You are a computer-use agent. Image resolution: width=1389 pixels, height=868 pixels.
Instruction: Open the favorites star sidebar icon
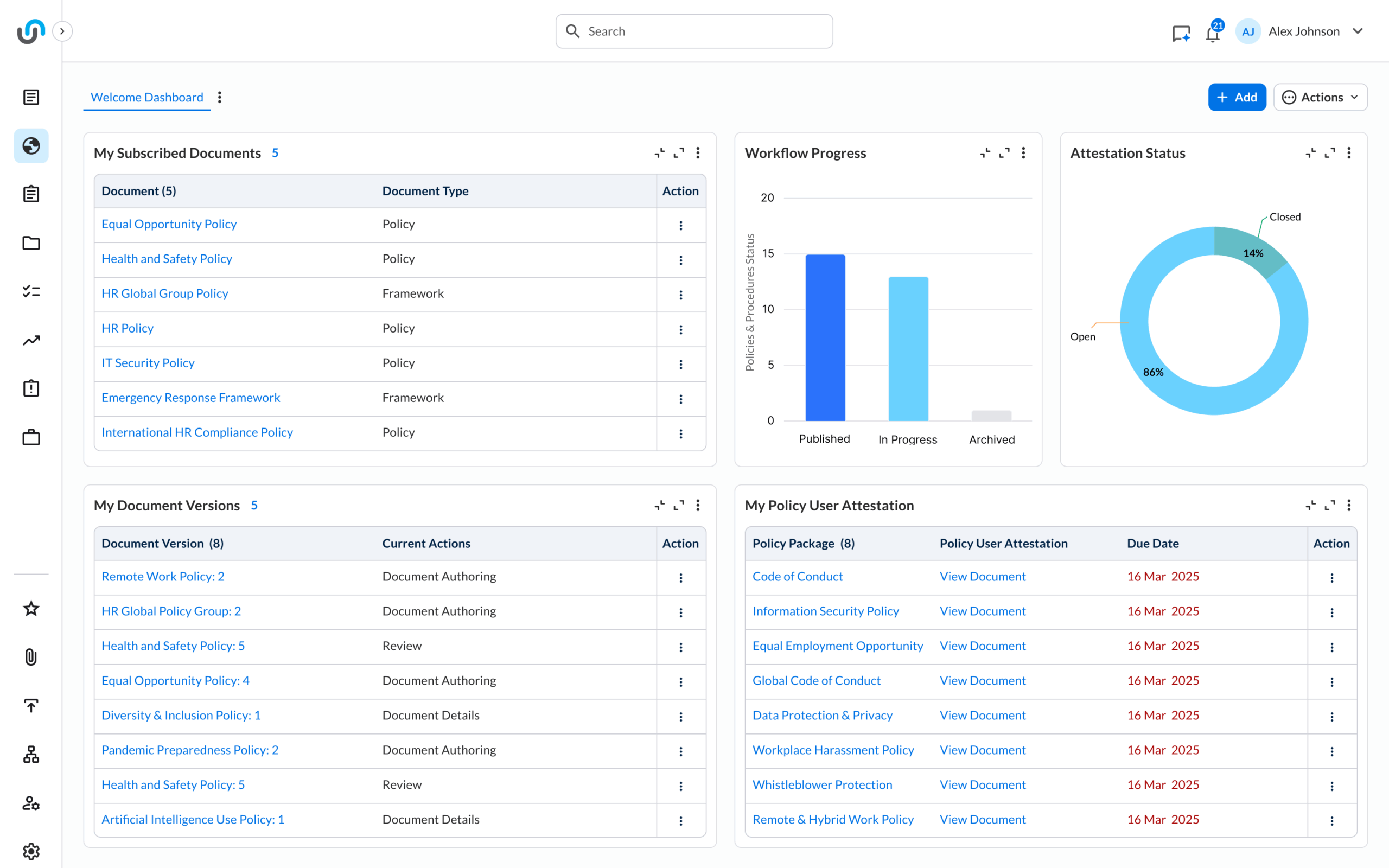pyautogui.click(x=31, y=609)
